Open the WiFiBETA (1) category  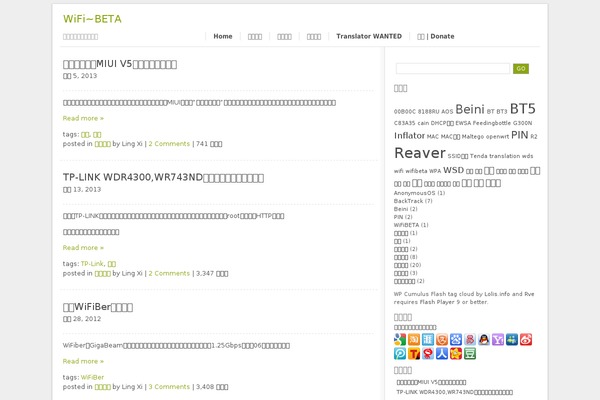[x=411, y=225]
